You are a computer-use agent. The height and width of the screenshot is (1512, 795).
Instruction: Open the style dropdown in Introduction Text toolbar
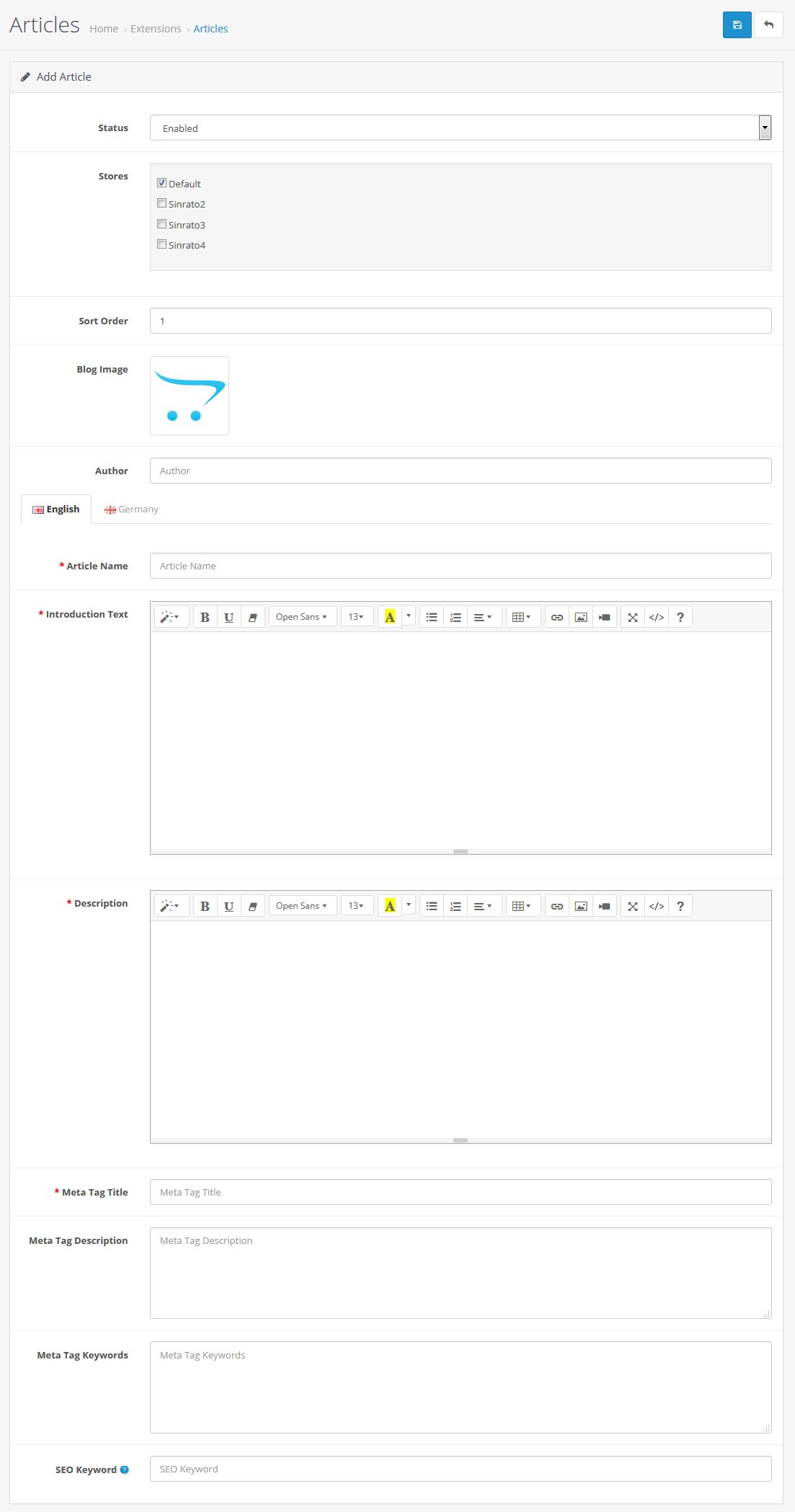point(172,617)
